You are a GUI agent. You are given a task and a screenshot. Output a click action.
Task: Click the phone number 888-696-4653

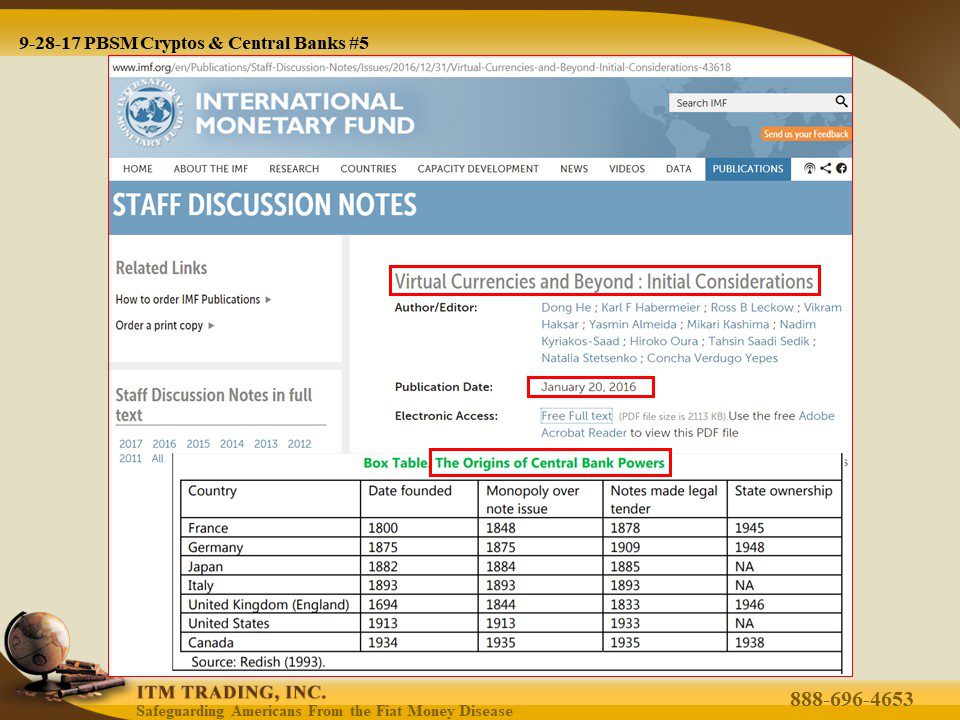point(852,699)
